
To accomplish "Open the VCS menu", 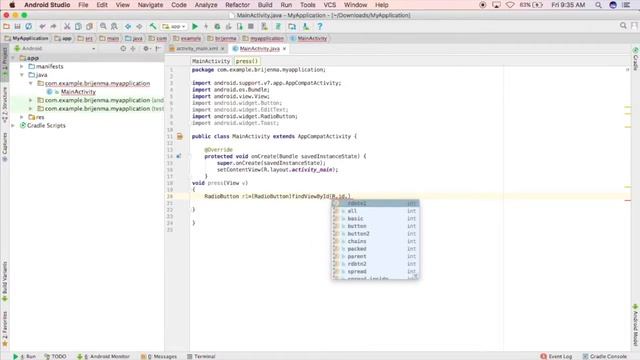I will pyautogui.click(x=330, y=5).
